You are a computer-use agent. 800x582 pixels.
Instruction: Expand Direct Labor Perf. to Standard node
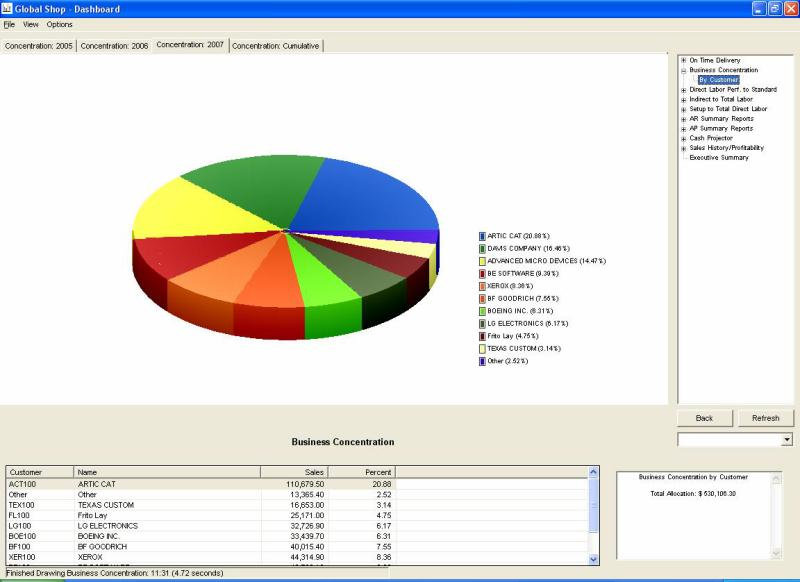point(684,90)
